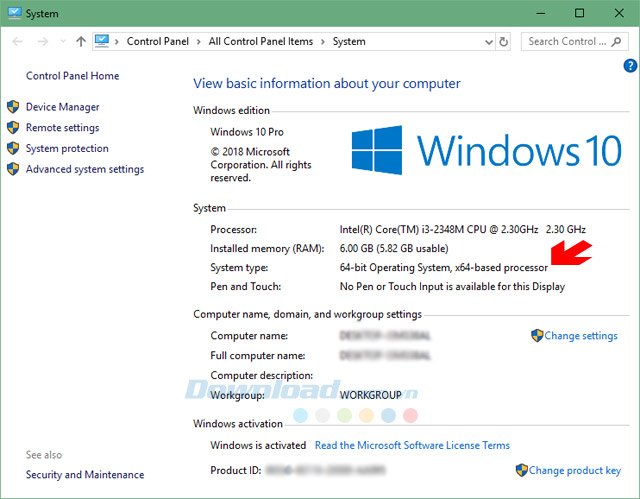Screen dimensions: 640x499
Task: Open recent locations dropdown beside navigation arrows
Action: 62,41
